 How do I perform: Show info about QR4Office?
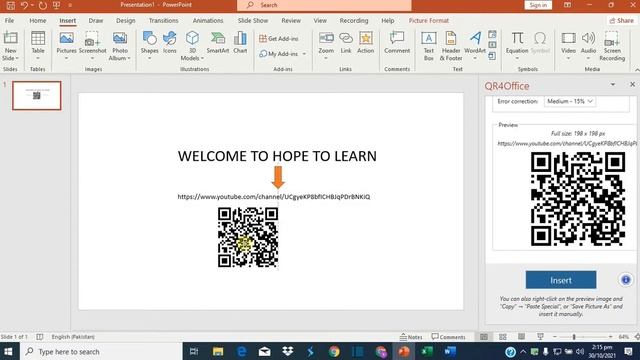(x=625, y=280)
